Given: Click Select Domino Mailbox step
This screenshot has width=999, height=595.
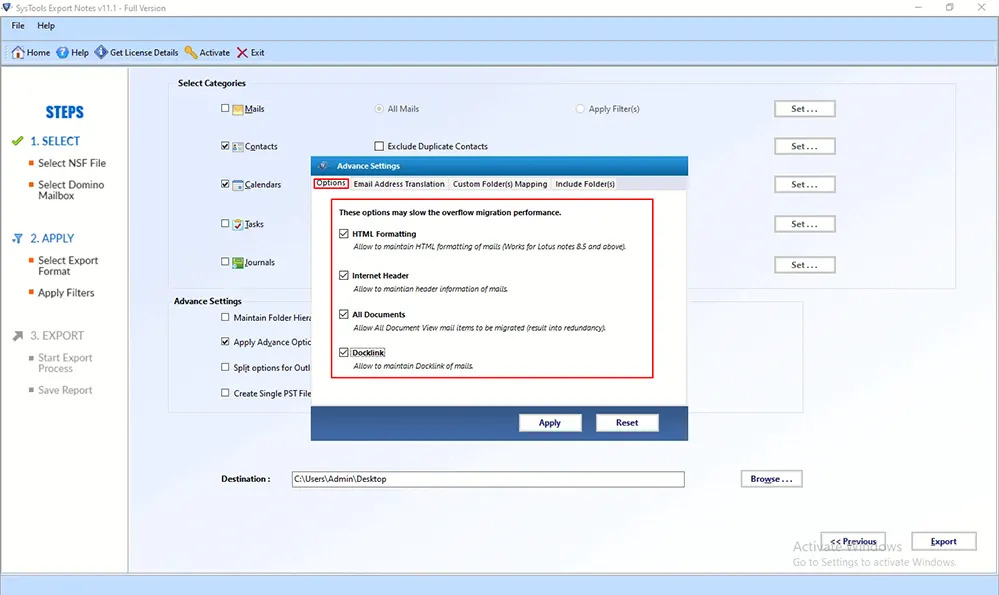Looking at the screenshot, I should [71, 190].
